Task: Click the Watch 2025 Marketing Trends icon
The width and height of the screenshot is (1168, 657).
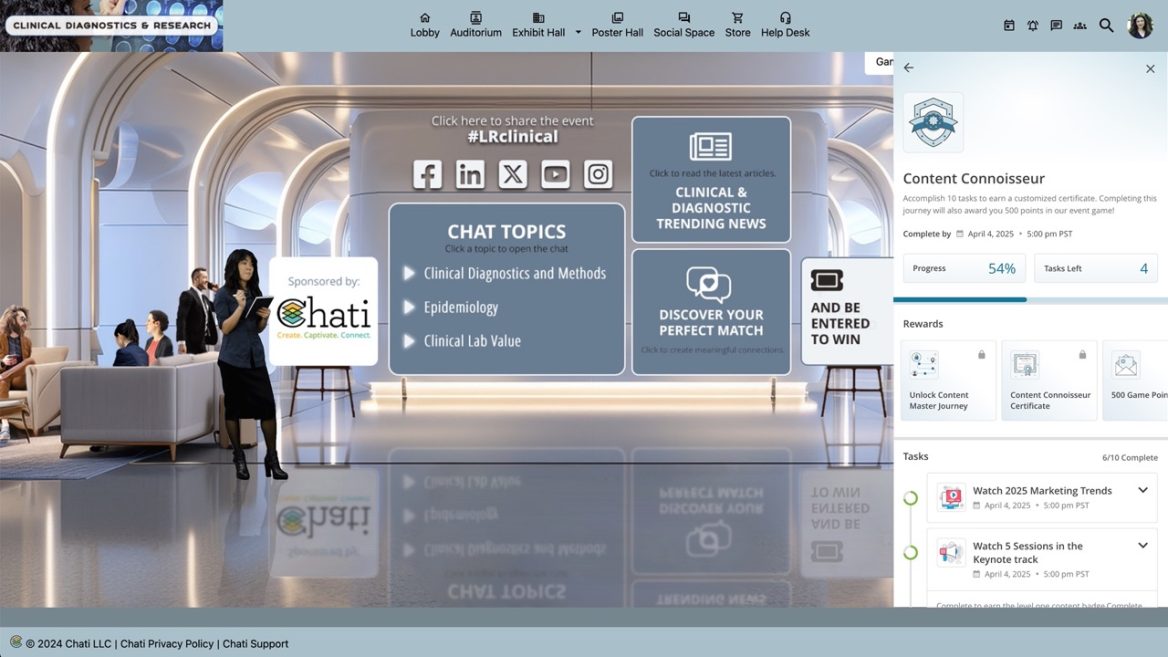Action: [951, 497]
